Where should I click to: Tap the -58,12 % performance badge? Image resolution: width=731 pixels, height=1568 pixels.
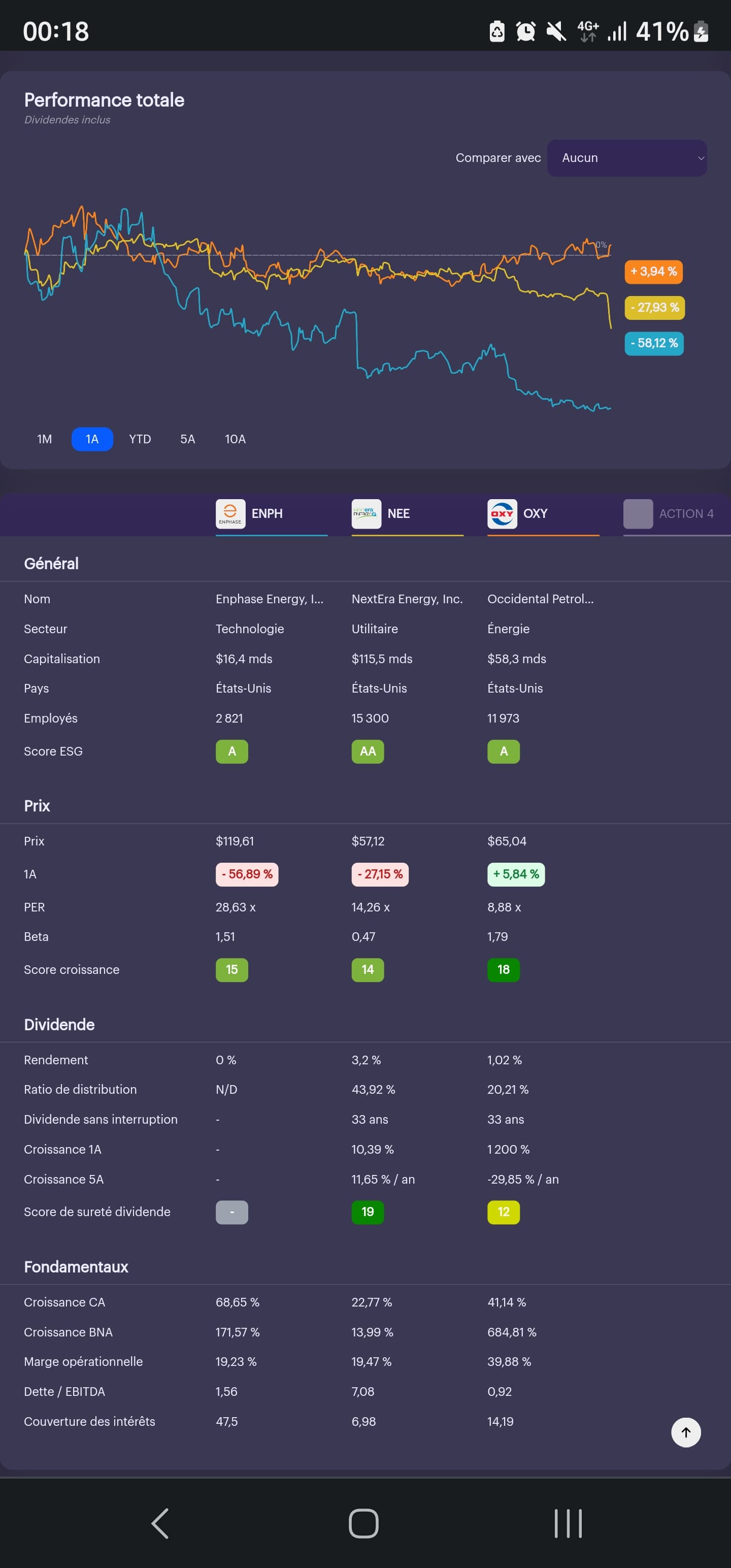click(x=654, y=343)
